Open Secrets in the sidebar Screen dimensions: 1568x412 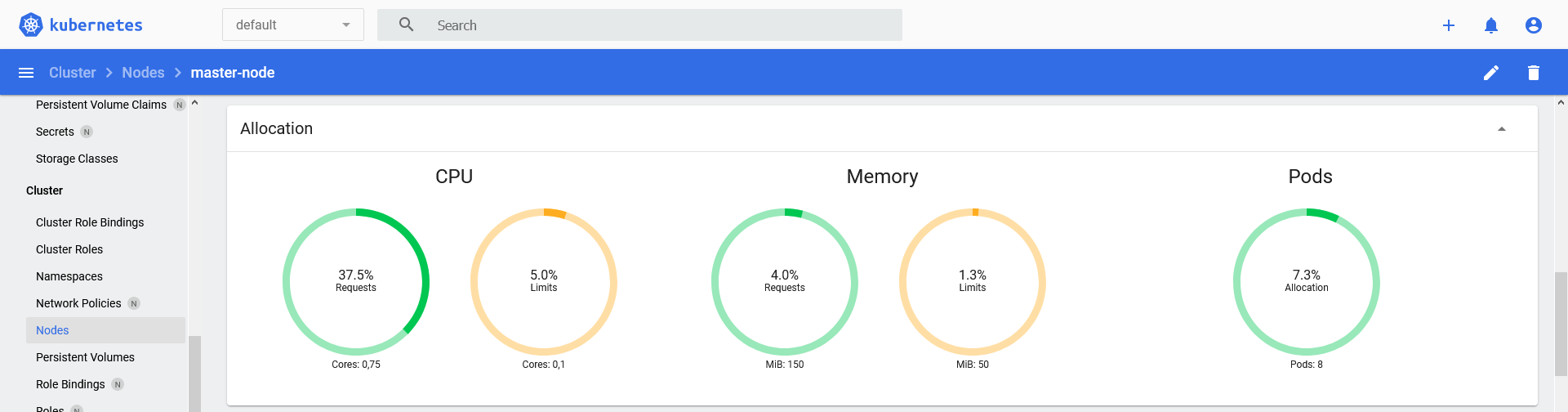click(x=55, y=132)
